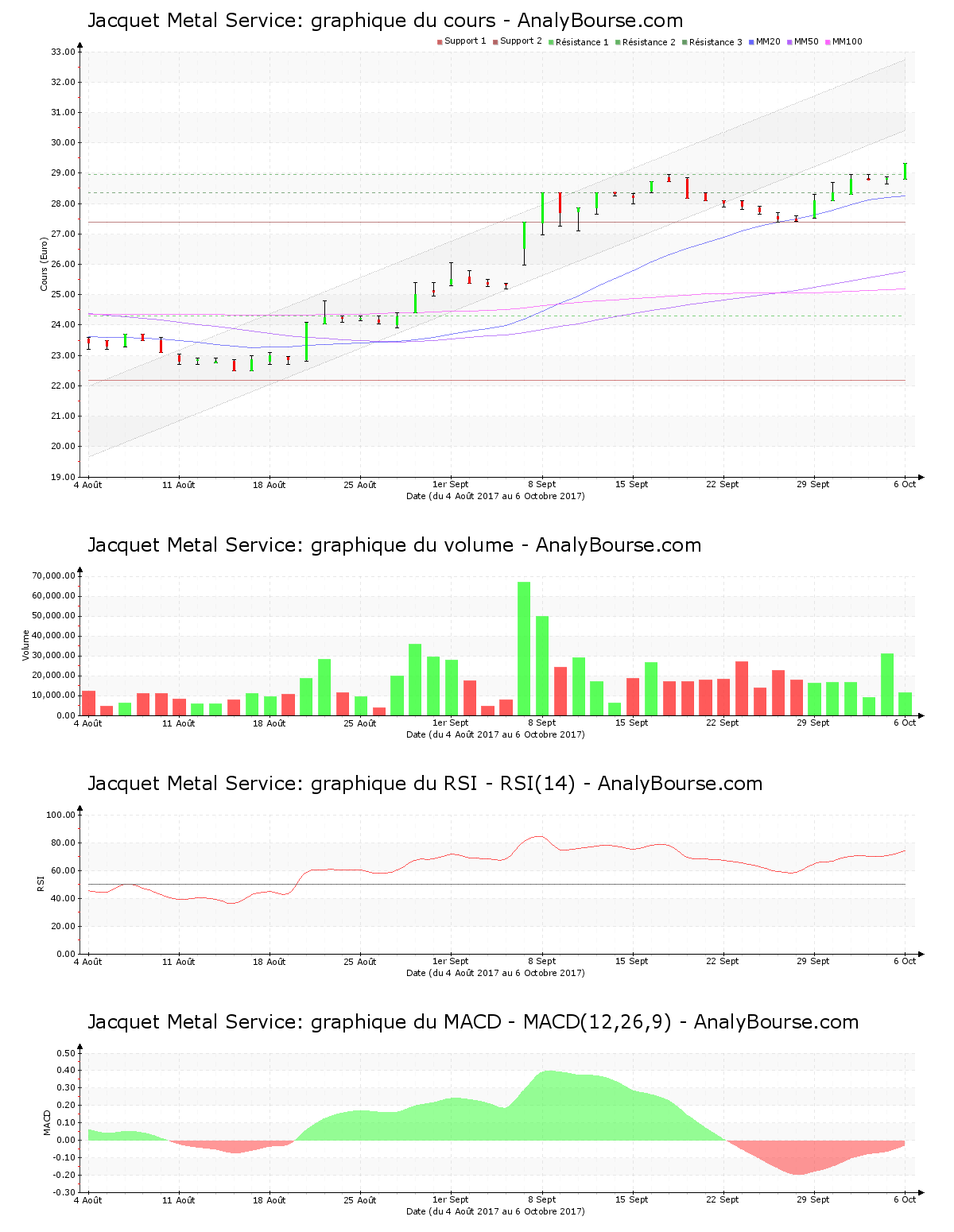This screenshot has width=954, height=1232.
Task: Click the '6 Oct' date under the price chart
Action: tap(905, 484)
